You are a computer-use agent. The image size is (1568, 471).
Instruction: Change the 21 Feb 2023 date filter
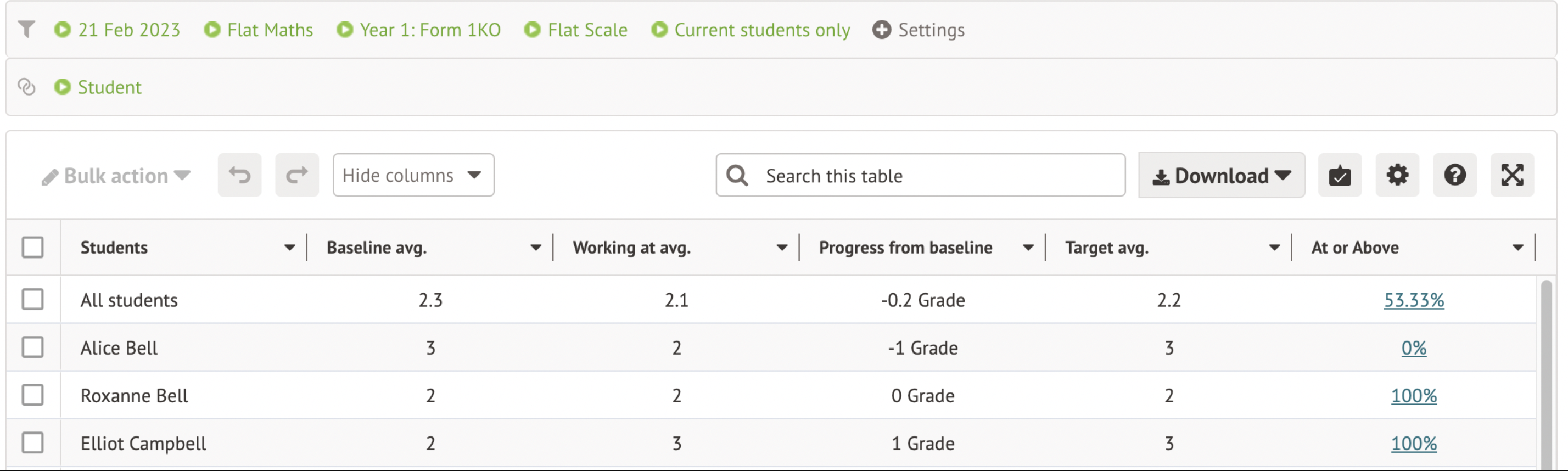click(128, 30)
